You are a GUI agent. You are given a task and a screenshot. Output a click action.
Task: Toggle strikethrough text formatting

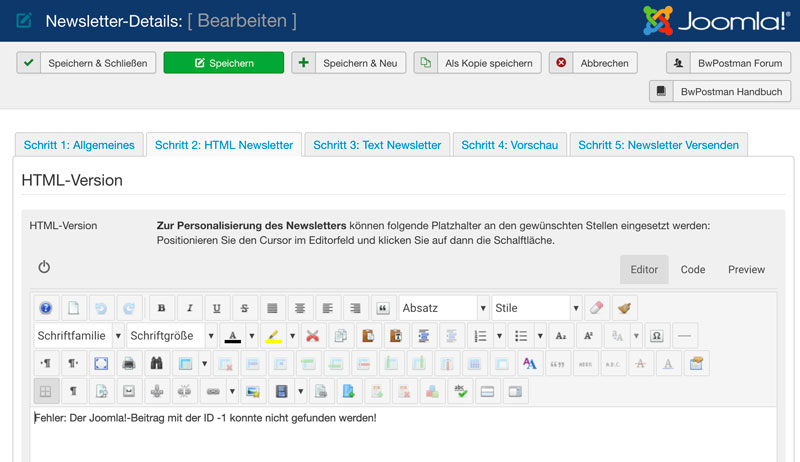coord(245,308)
